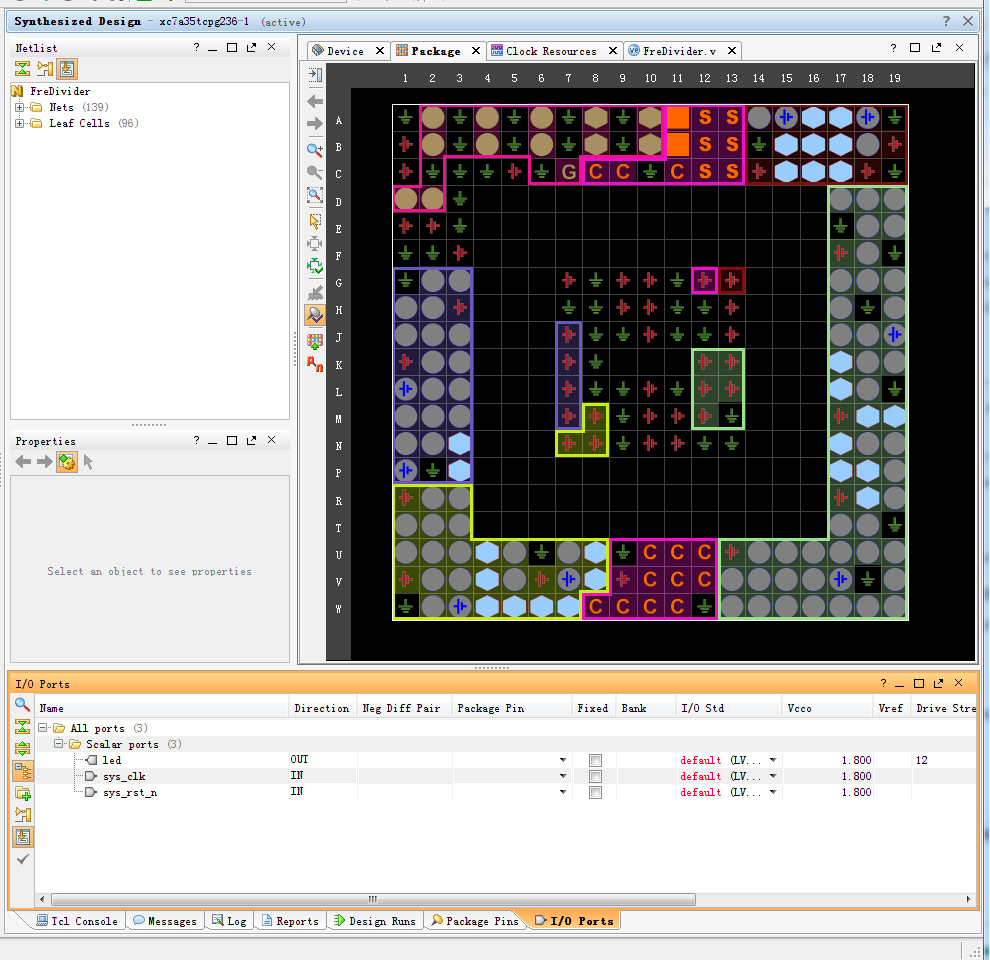Select the sys_clk port row

[124, 777]
